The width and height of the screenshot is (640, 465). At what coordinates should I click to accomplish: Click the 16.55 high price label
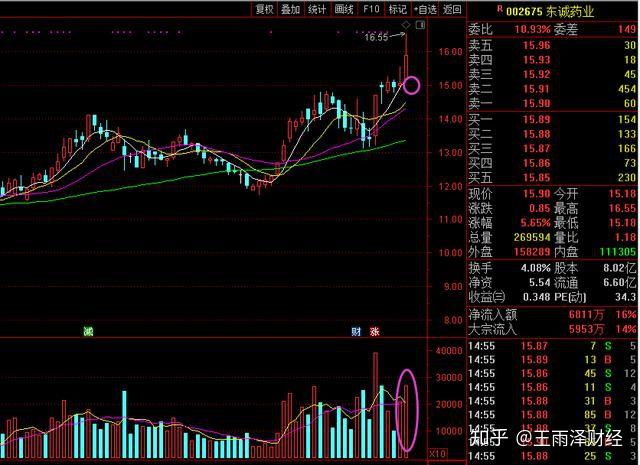coord(376,37)
